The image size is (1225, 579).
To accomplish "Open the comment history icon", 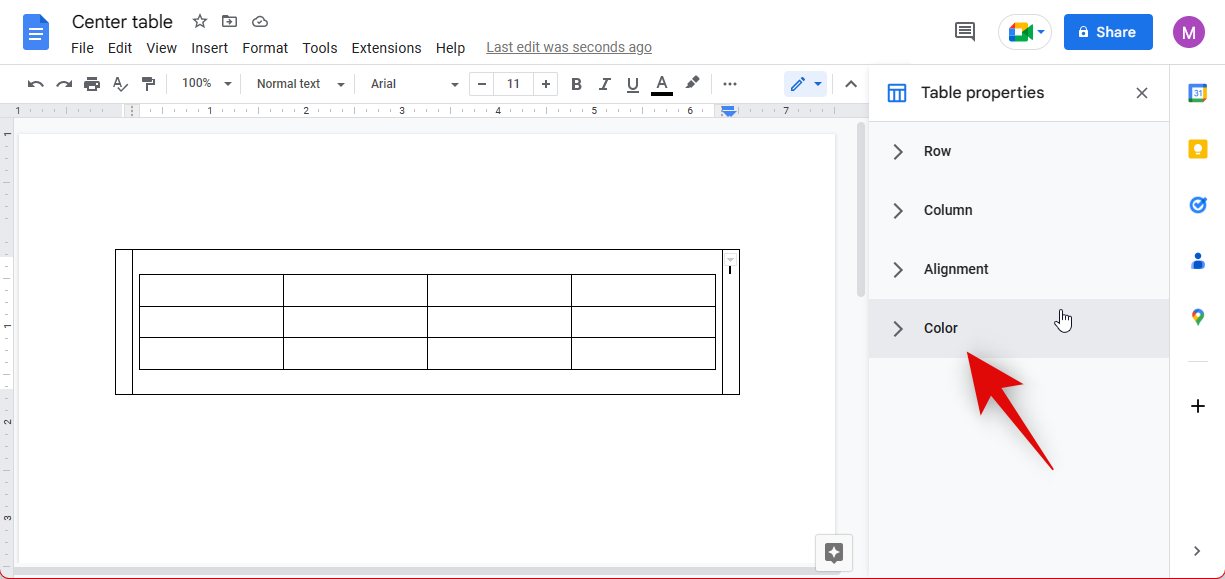I will (964, 32).
